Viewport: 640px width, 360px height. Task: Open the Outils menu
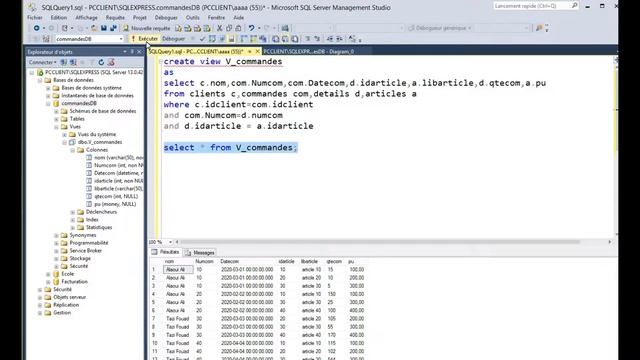tap(192, 18)
